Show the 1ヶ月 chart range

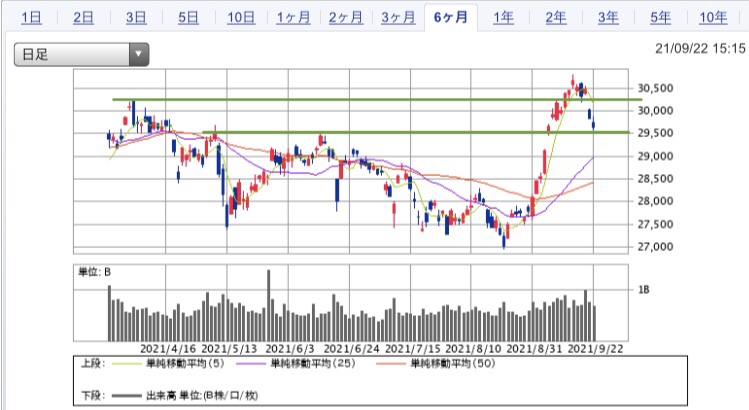point(293,18)
